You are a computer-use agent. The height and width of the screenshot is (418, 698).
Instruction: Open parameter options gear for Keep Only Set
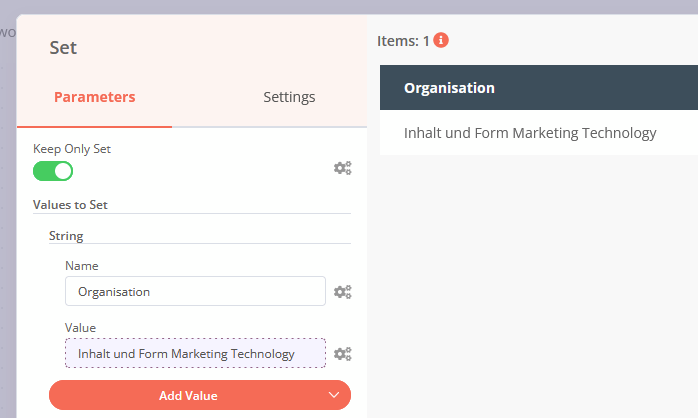pos(342,168)
